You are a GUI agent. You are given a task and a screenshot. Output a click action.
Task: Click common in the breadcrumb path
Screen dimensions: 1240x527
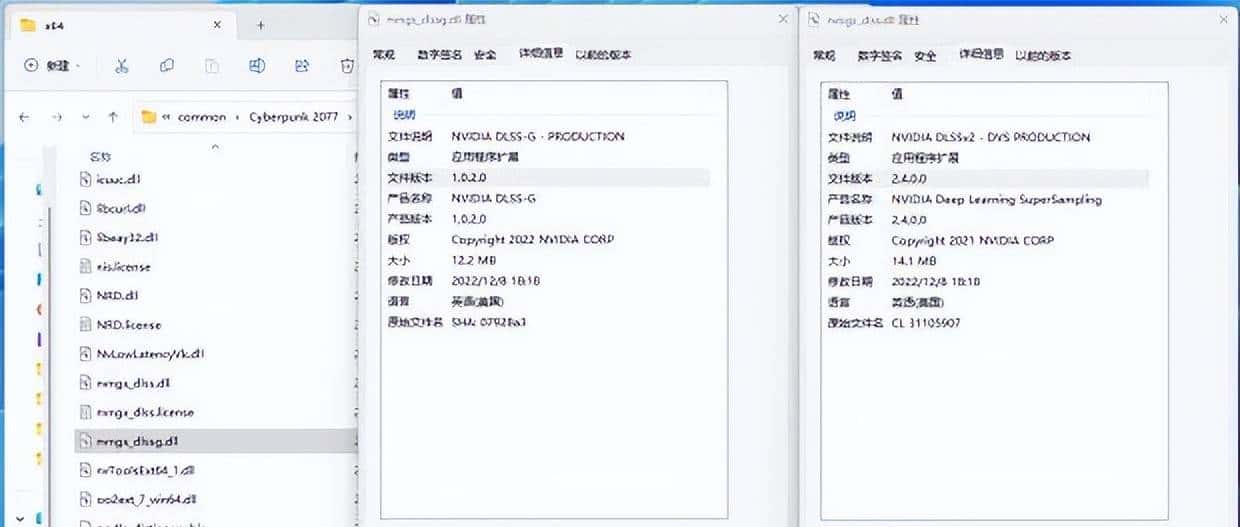(202, 117)
